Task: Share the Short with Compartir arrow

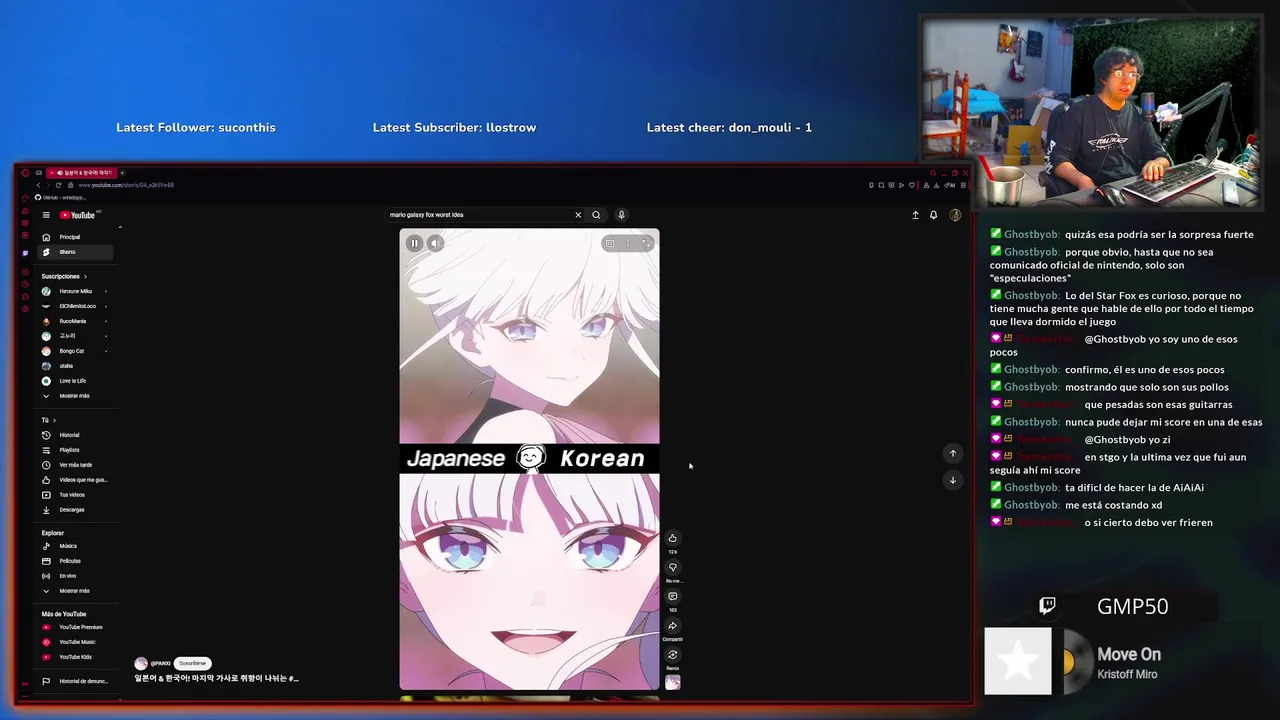Action: pyautogui.click(x=672, y=626)
